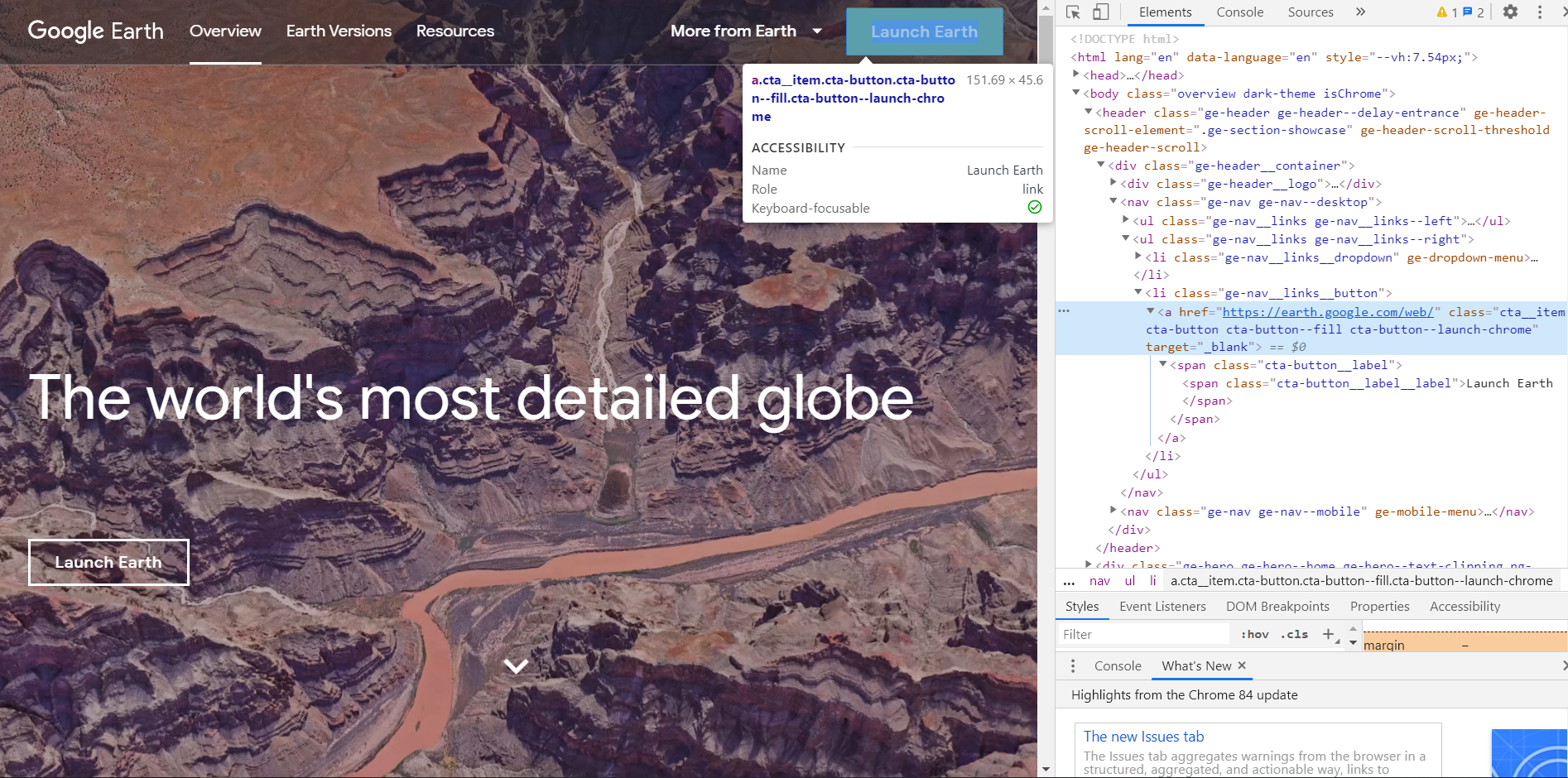The height and width of the screenshot is (778, 1568).
Task: Collapse the ge-nav__links__button li
Action: click(1138, 292)
